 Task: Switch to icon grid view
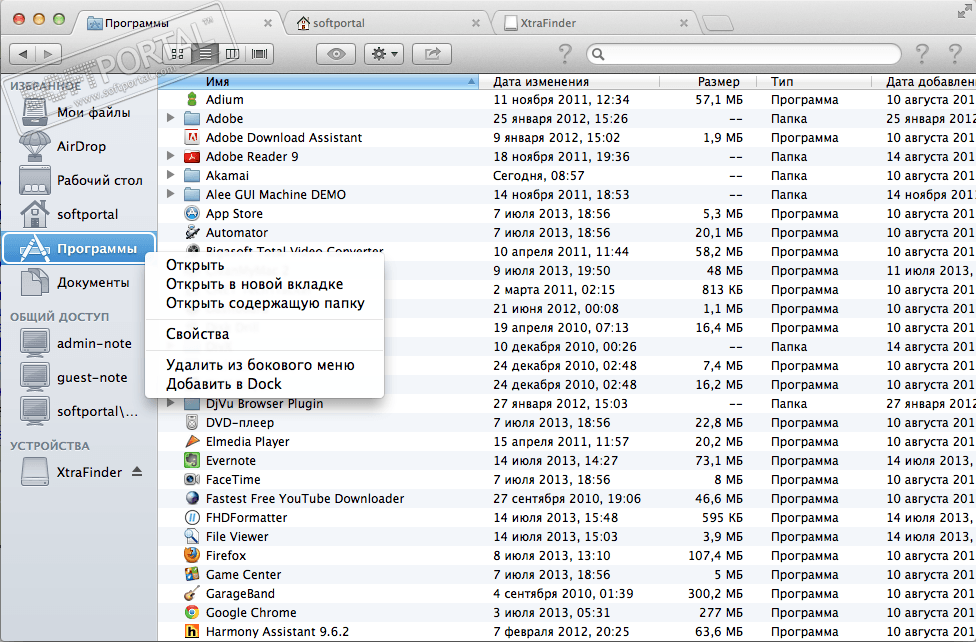(x=177, y=54)
